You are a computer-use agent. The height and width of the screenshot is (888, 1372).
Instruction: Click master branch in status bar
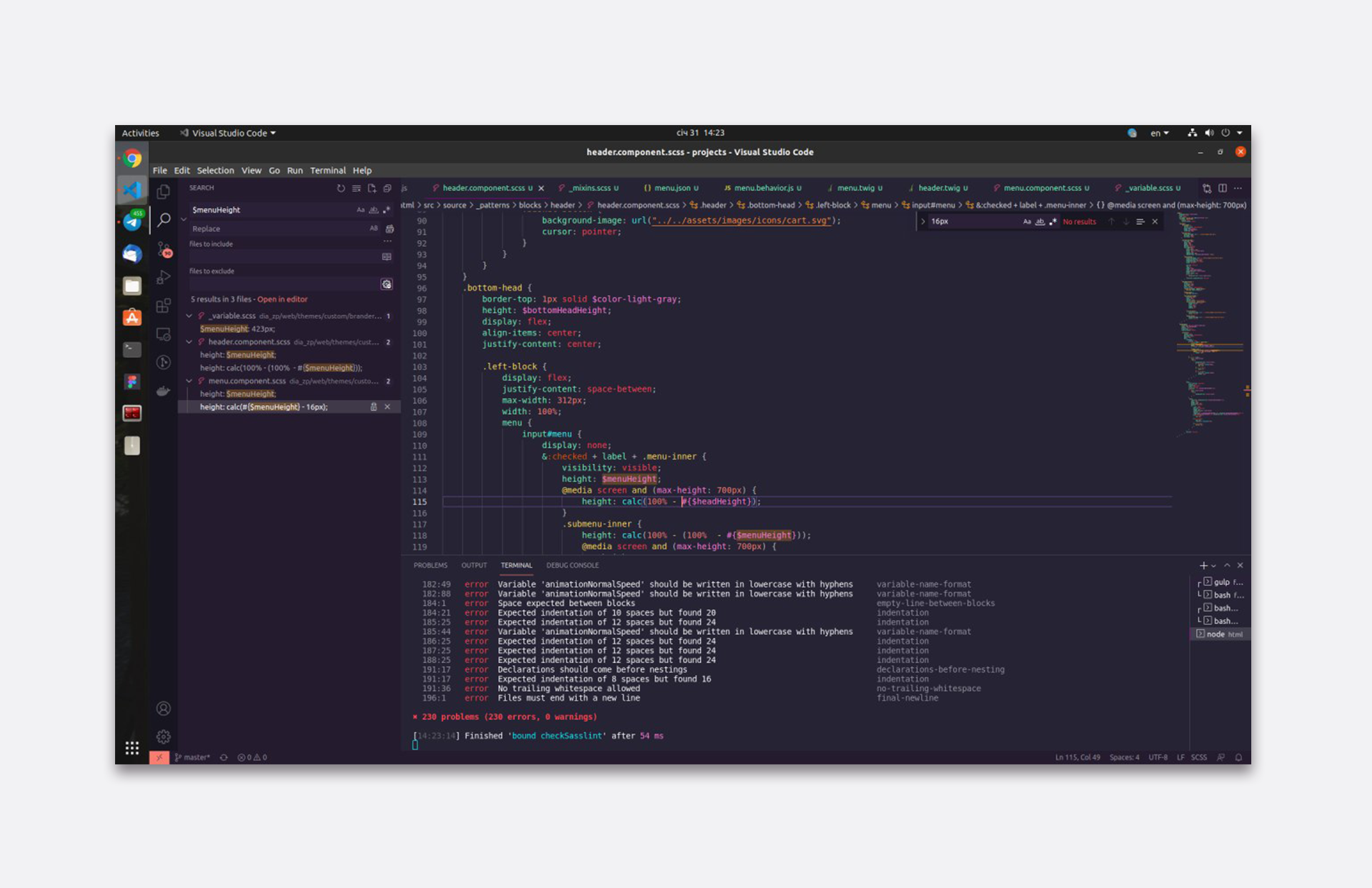coord(193,757)
